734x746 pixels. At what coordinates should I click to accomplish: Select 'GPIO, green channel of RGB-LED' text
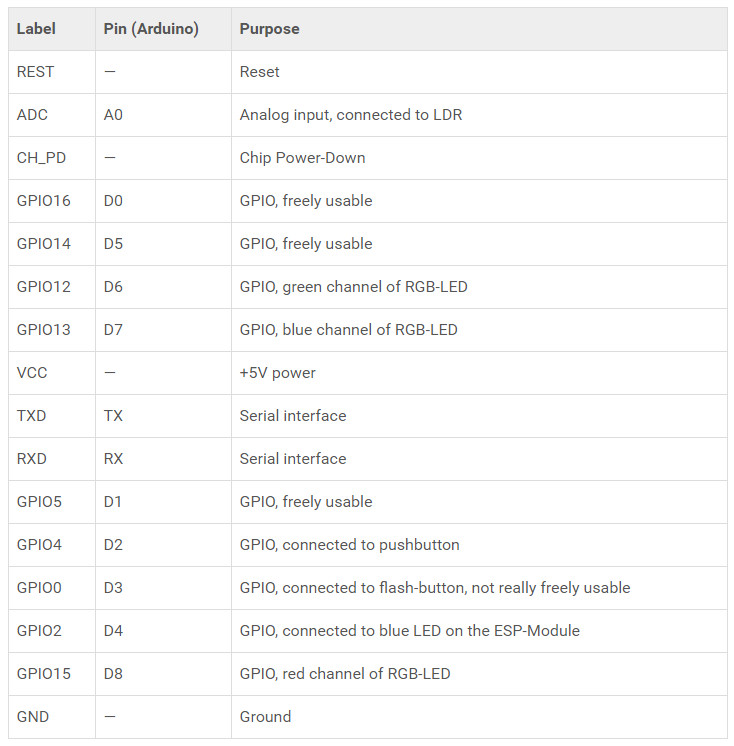tap(353, 287)
